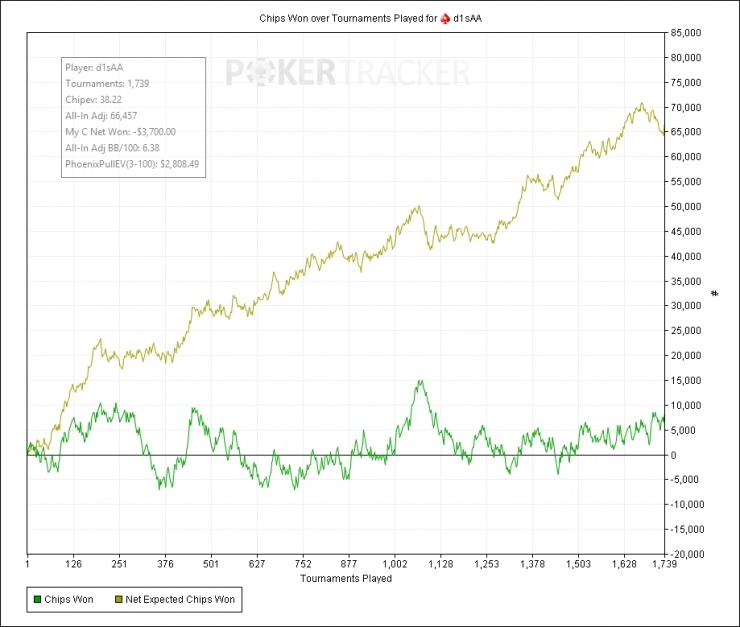Click the 1,253 x-axis label
The width and height of the screenshot is (740, 627).
(487, 564)
